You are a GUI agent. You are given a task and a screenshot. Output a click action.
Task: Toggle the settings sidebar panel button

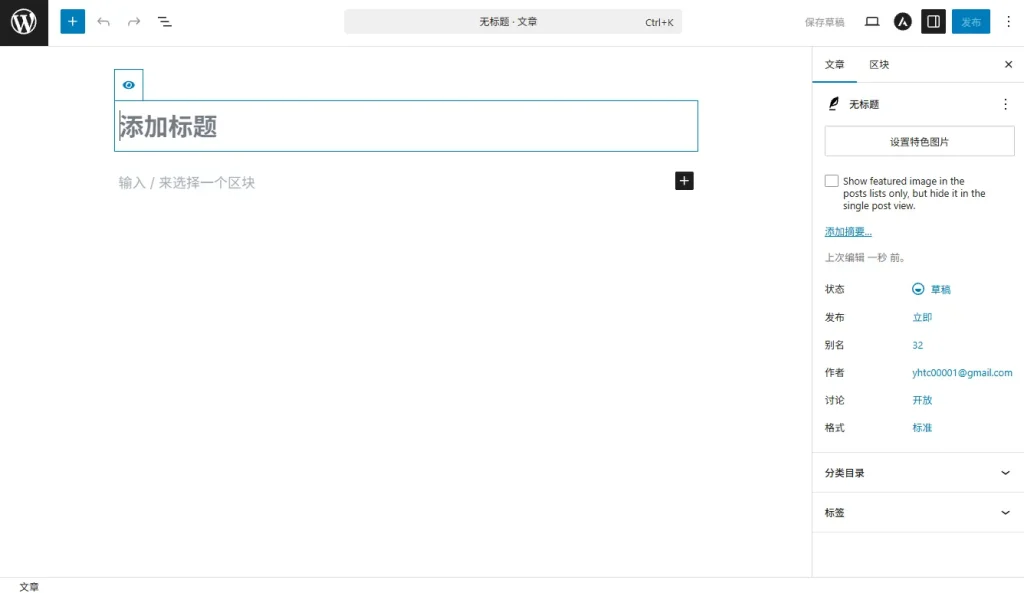coord(933,21)
